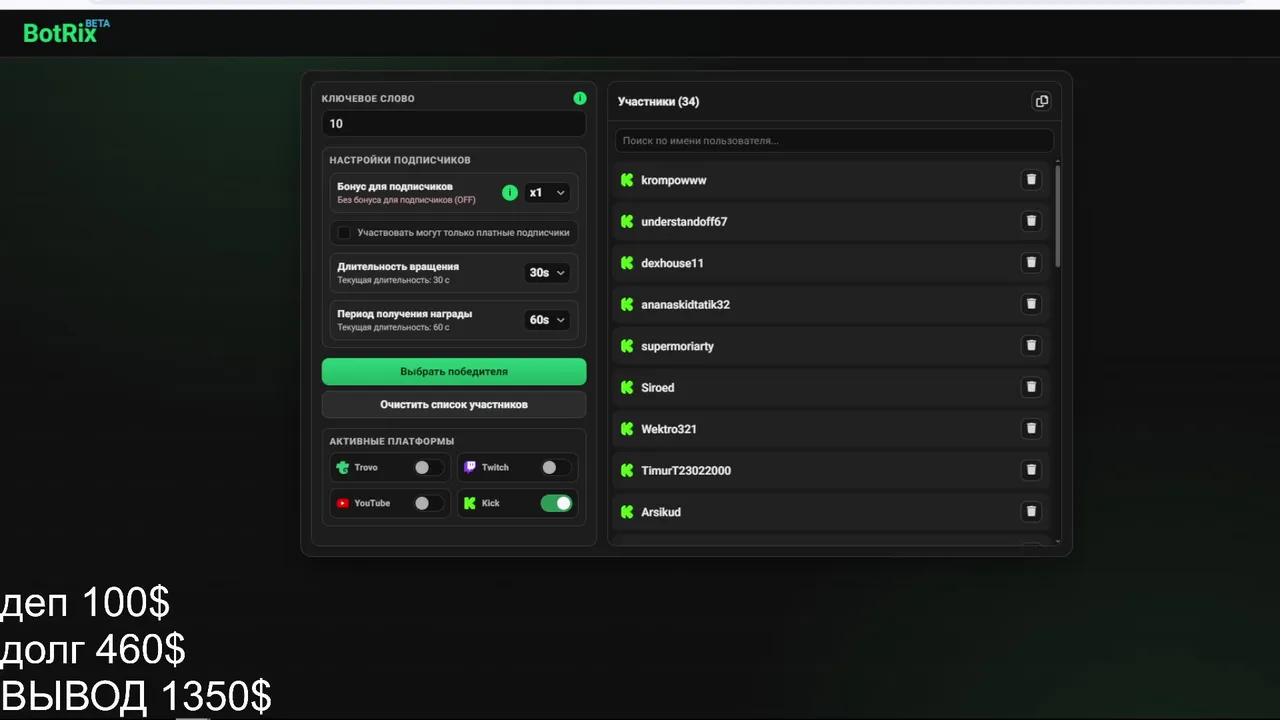Click Kick icon beside krompowww
This screenshot has width=1280, height=720.
[x=627, y=180]
